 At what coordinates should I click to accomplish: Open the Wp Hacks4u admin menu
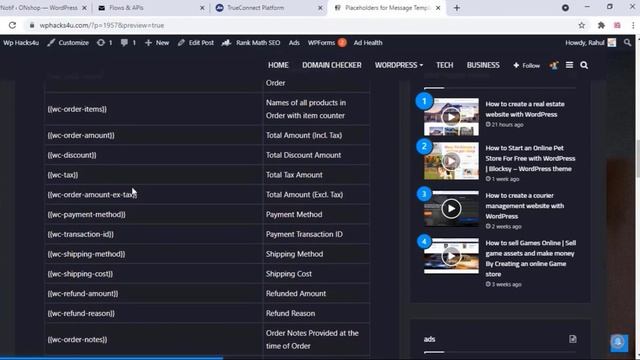pos(21,42)
